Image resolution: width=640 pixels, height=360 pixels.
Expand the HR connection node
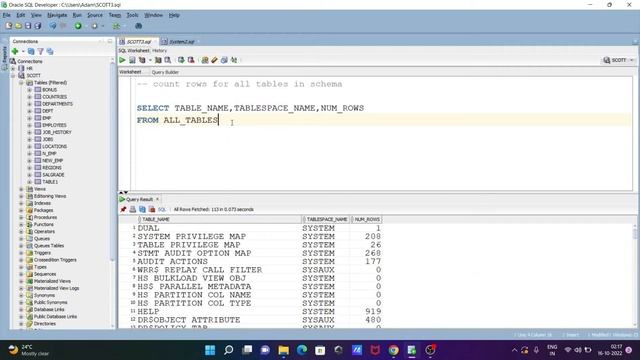(13, 68)
